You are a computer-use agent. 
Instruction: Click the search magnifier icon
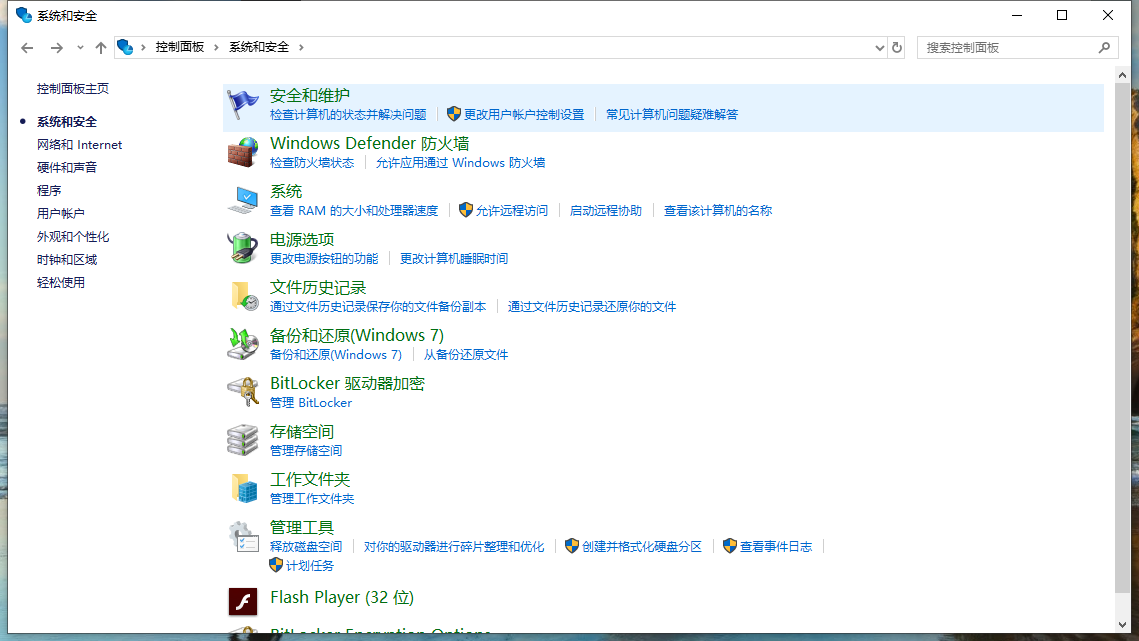1105,47
